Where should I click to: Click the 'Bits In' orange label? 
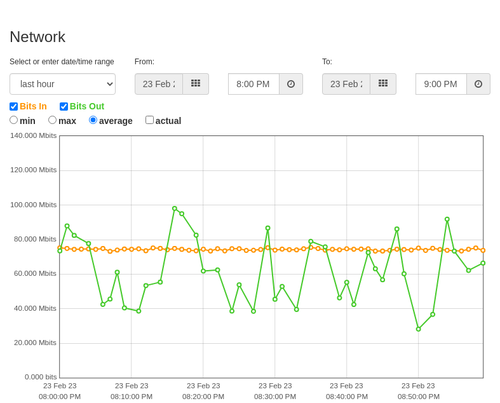pos(33,106)
